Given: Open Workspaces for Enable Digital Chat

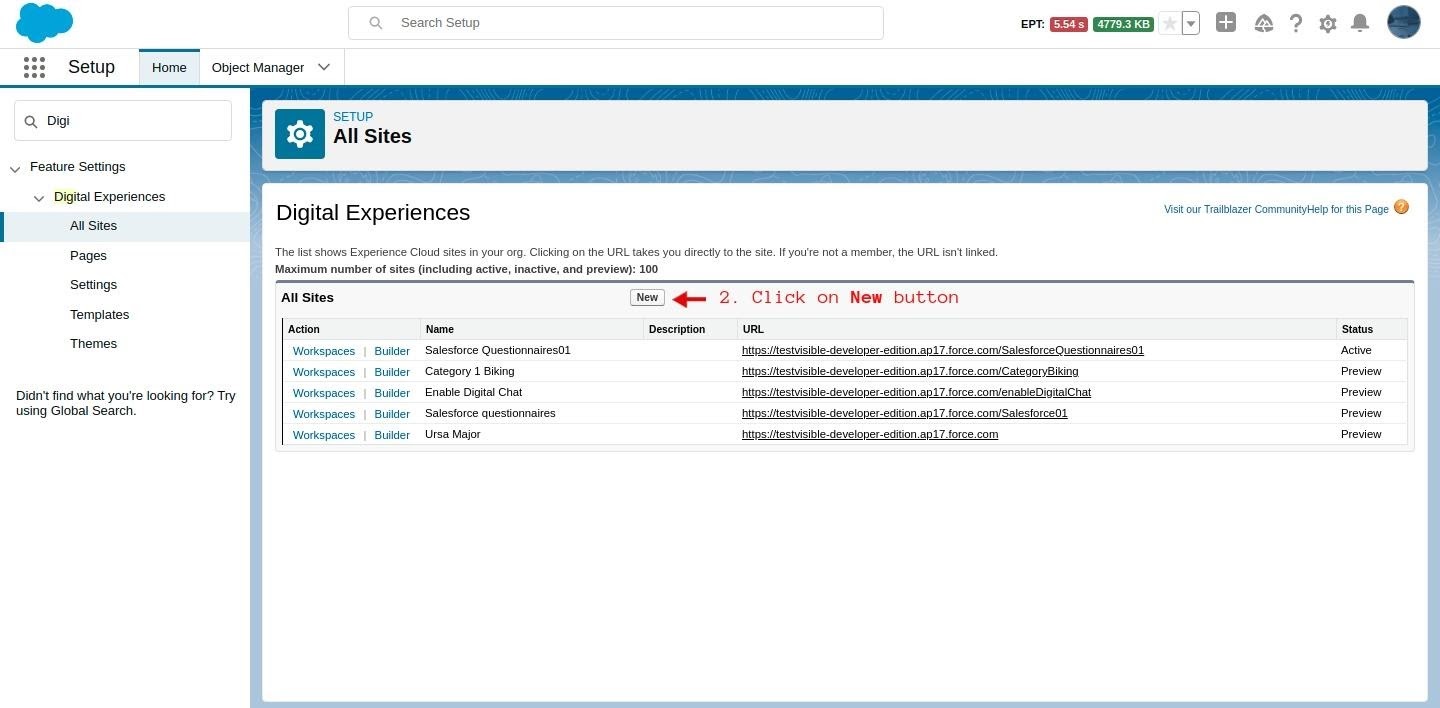Looking at the screenshot, I should (324, 393).
